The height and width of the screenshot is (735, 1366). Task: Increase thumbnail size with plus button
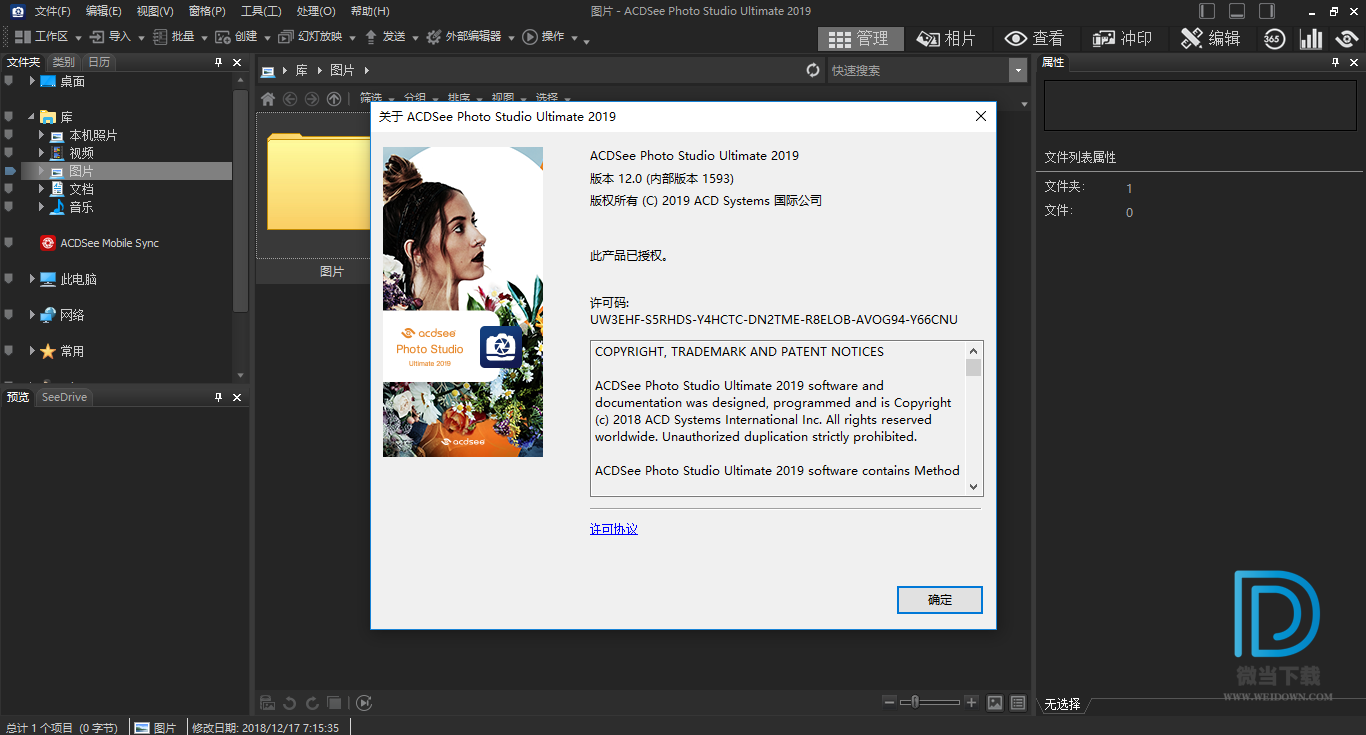(971, 703)
